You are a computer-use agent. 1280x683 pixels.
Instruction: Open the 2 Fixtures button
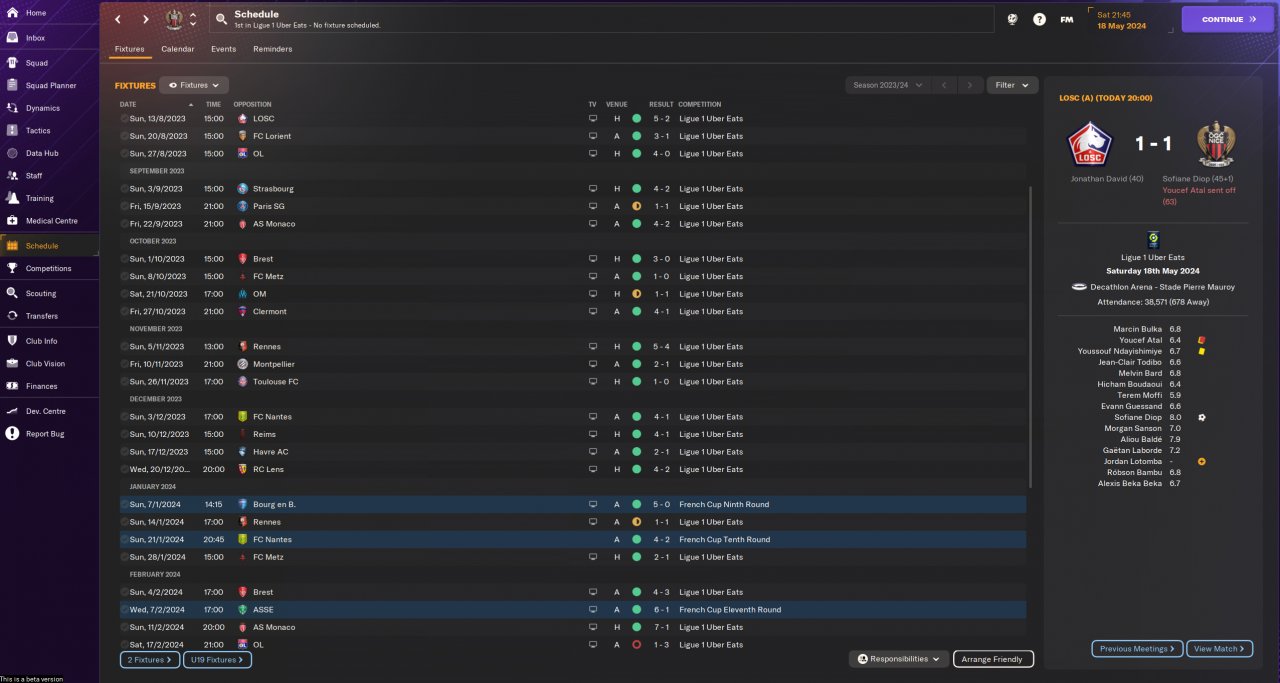coord(150,660)
